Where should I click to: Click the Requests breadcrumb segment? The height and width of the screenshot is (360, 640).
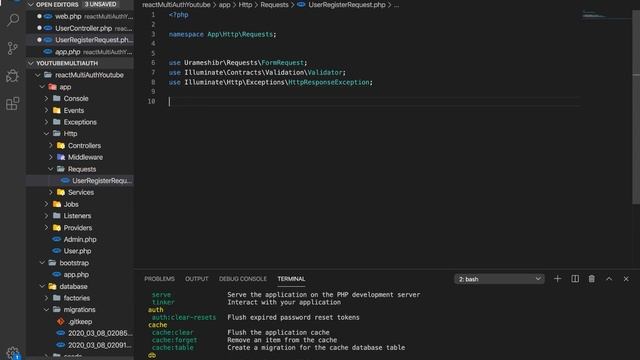coord(274,5)
